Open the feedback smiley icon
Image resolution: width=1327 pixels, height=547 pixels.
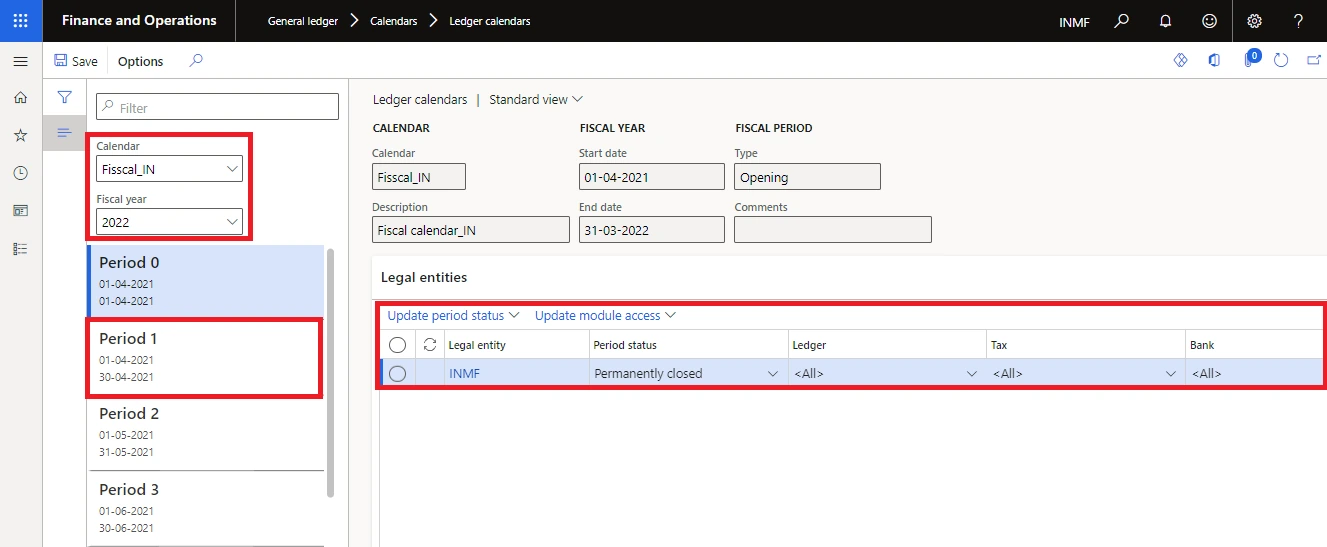(x=1210, y=20)
